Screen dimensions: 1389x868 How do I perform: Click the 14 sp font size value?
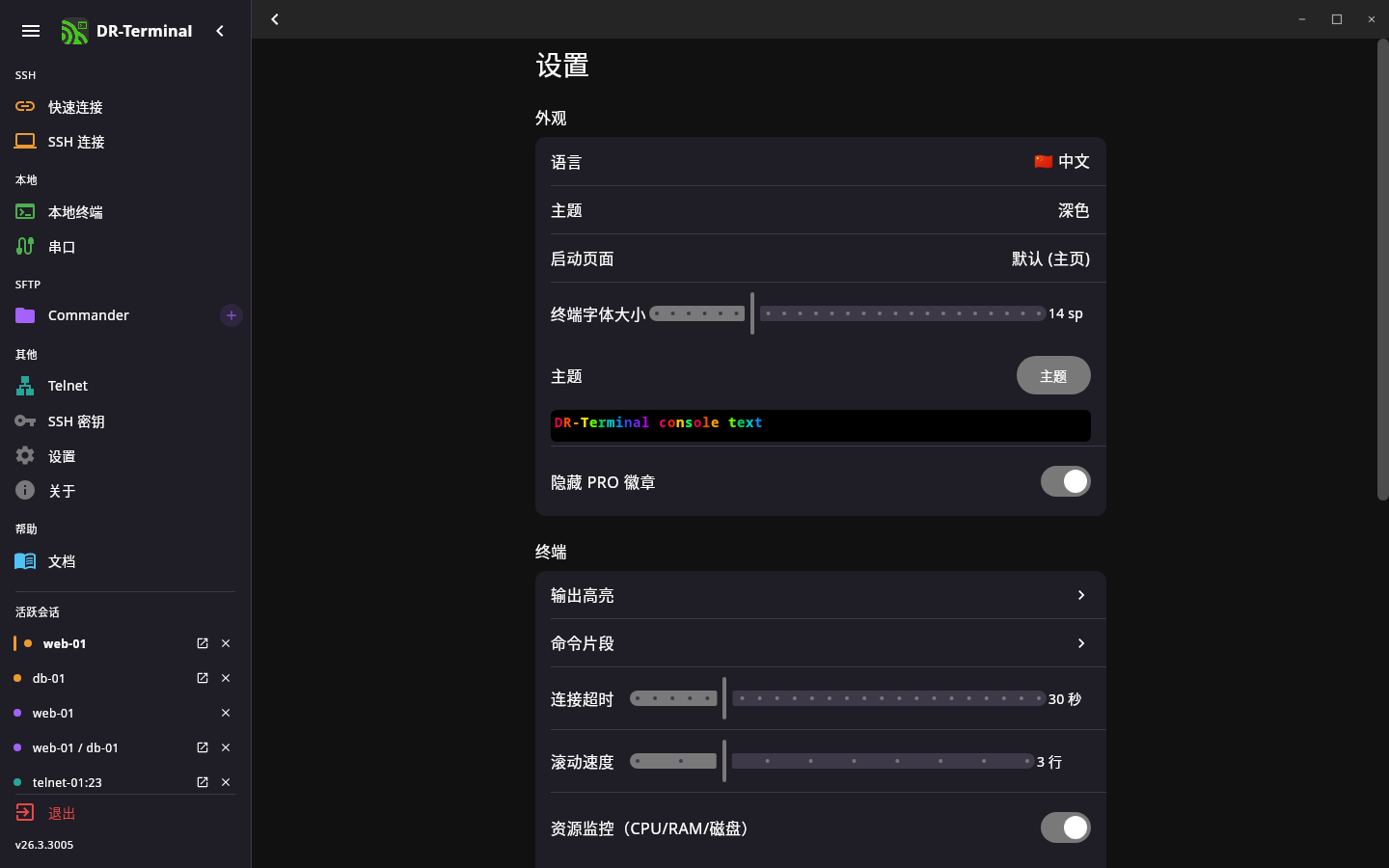tap(1066, 313)
